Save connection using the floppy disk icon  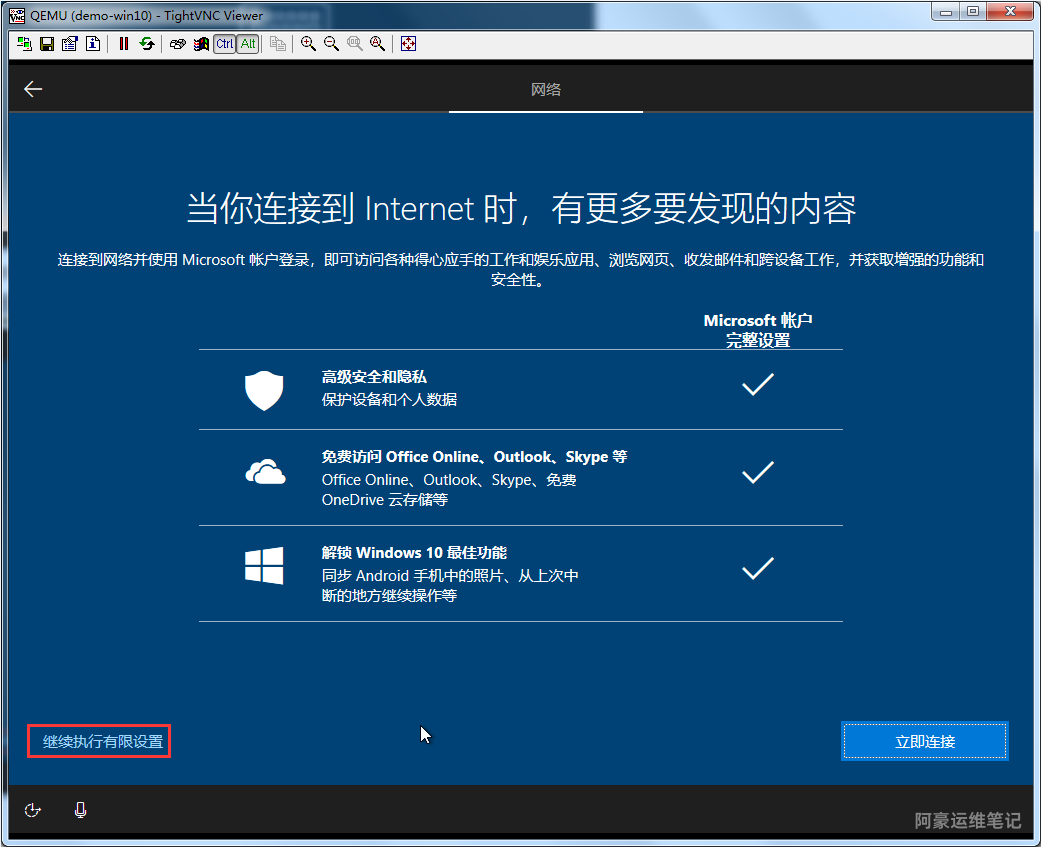47,44
